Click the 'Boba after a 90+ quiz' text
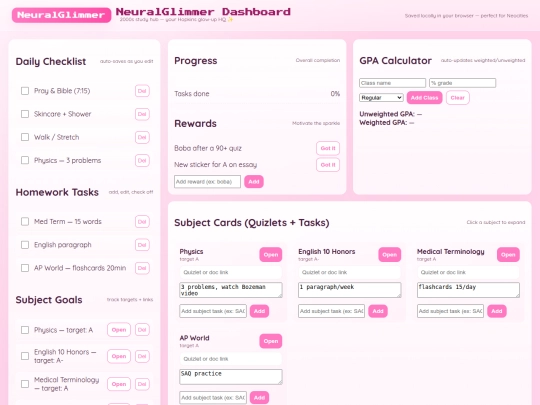Screen dimensions: 540x405 point(208,148)
